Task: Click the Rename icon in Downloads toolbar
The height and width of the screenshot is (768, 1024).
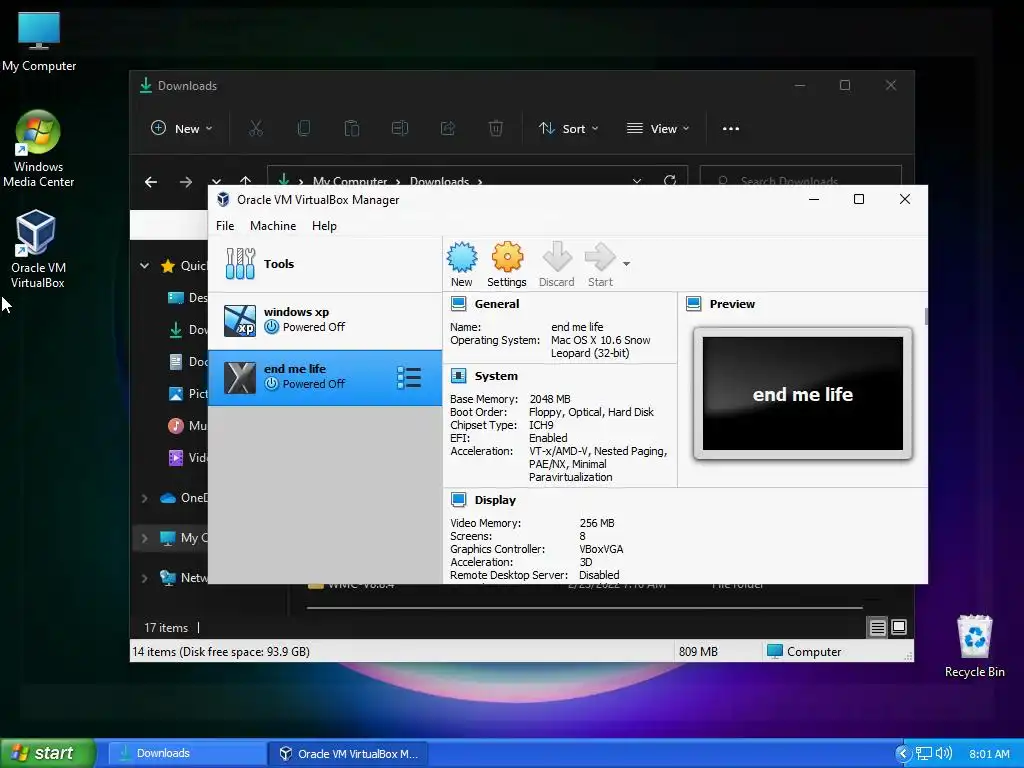Action: coord(400,129)
